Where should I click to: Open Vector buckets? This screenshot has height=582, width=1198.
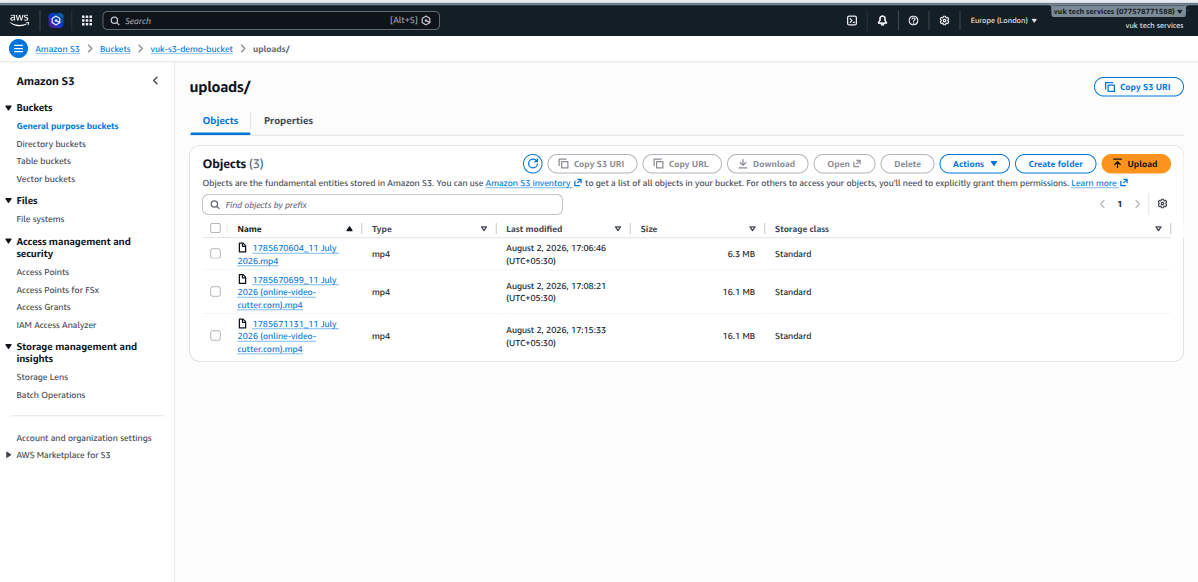coord(46,179)
